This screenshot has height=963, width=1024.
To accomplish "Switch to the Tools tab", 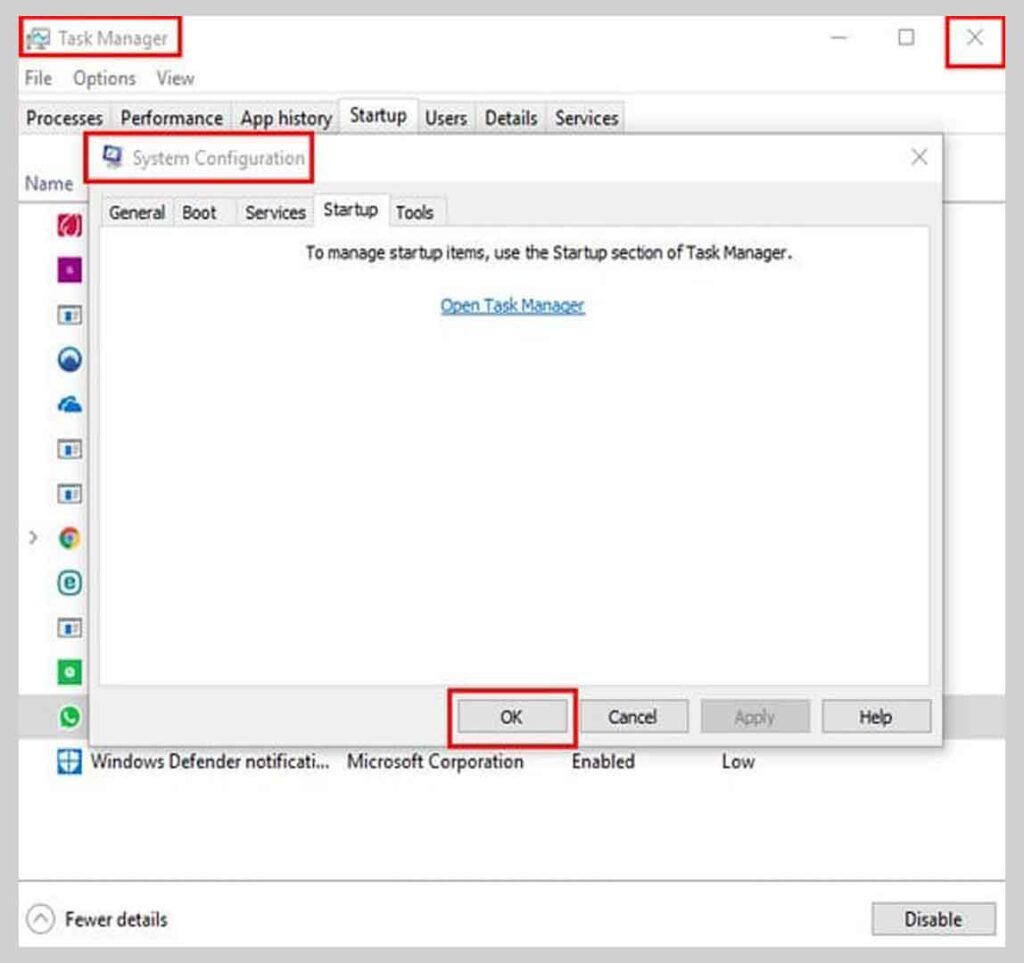I will tap(416, 211).
